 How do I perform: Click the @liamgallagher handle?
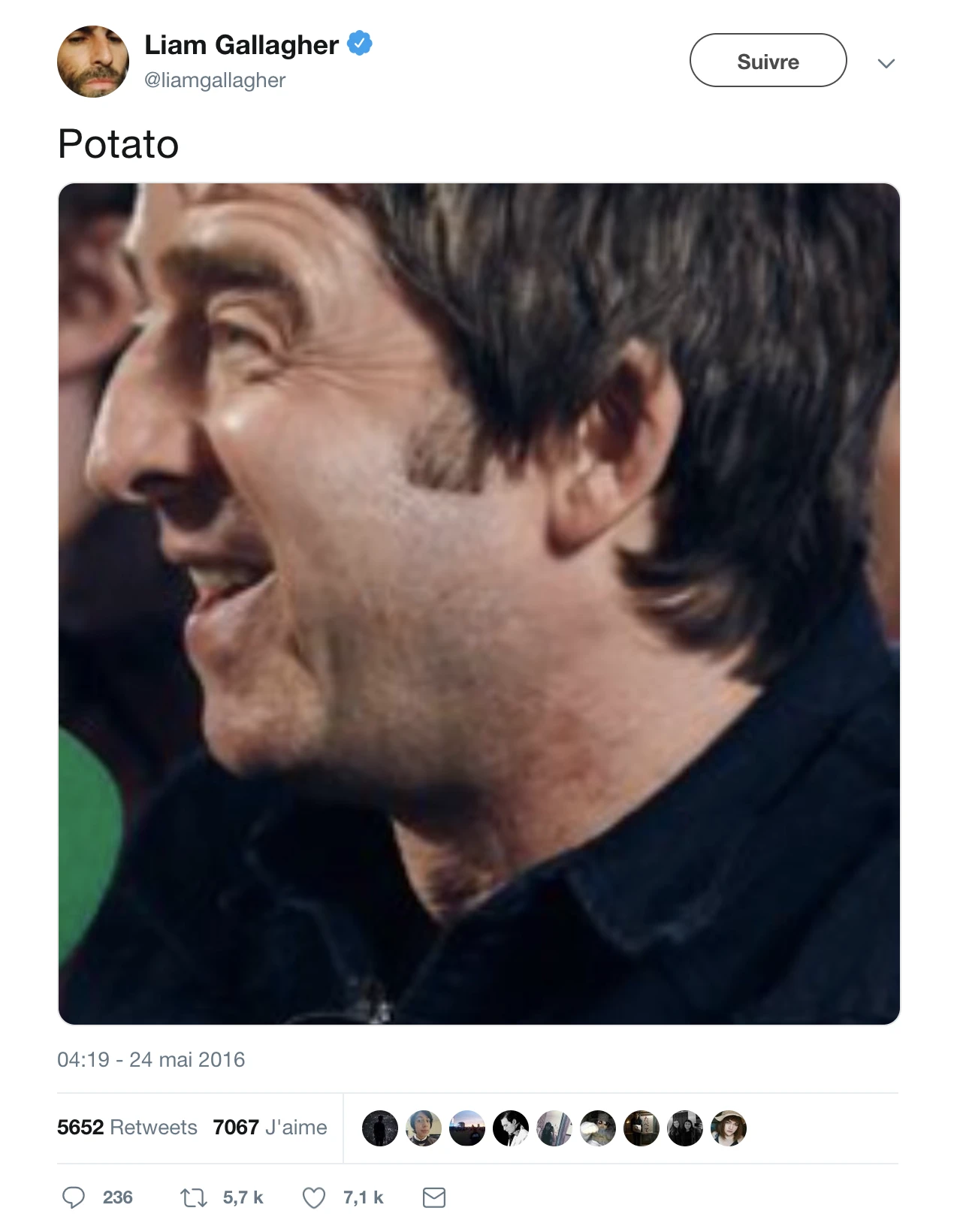pyautogui.click(x=215, y=80)
